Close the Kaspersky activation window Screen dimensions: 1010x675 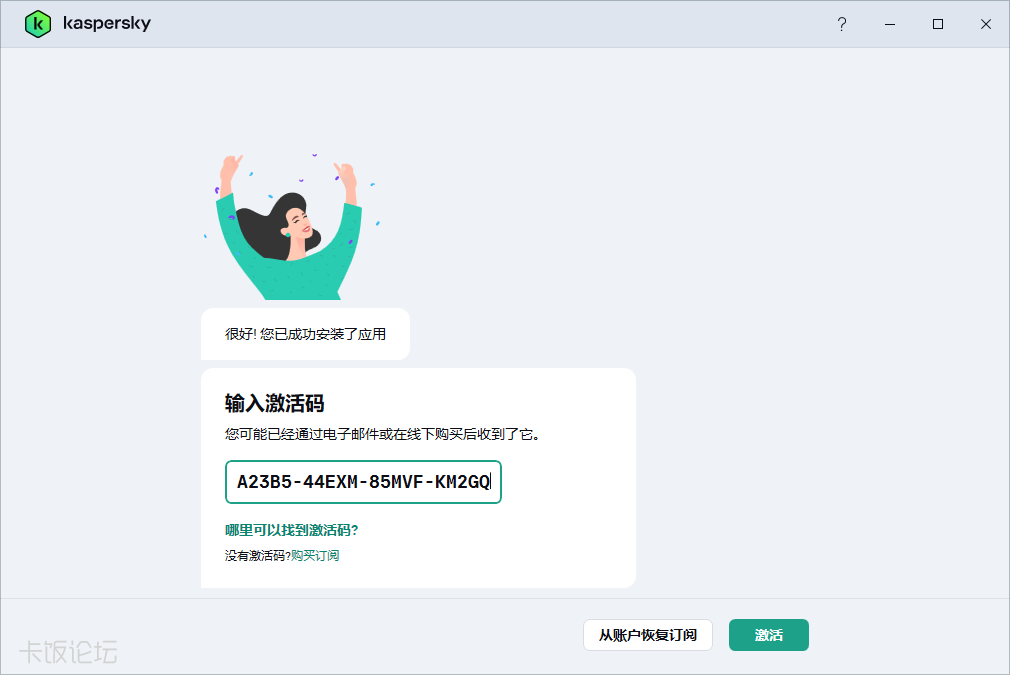(986, 24)
